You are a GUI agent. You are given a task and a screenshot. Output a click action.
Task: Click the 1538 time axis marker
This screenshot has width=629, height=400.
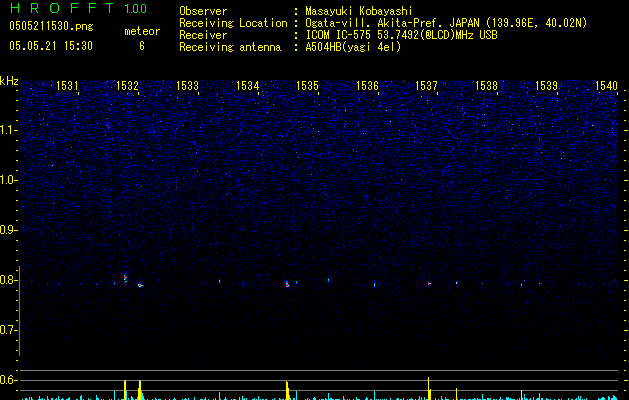(486, 85)
